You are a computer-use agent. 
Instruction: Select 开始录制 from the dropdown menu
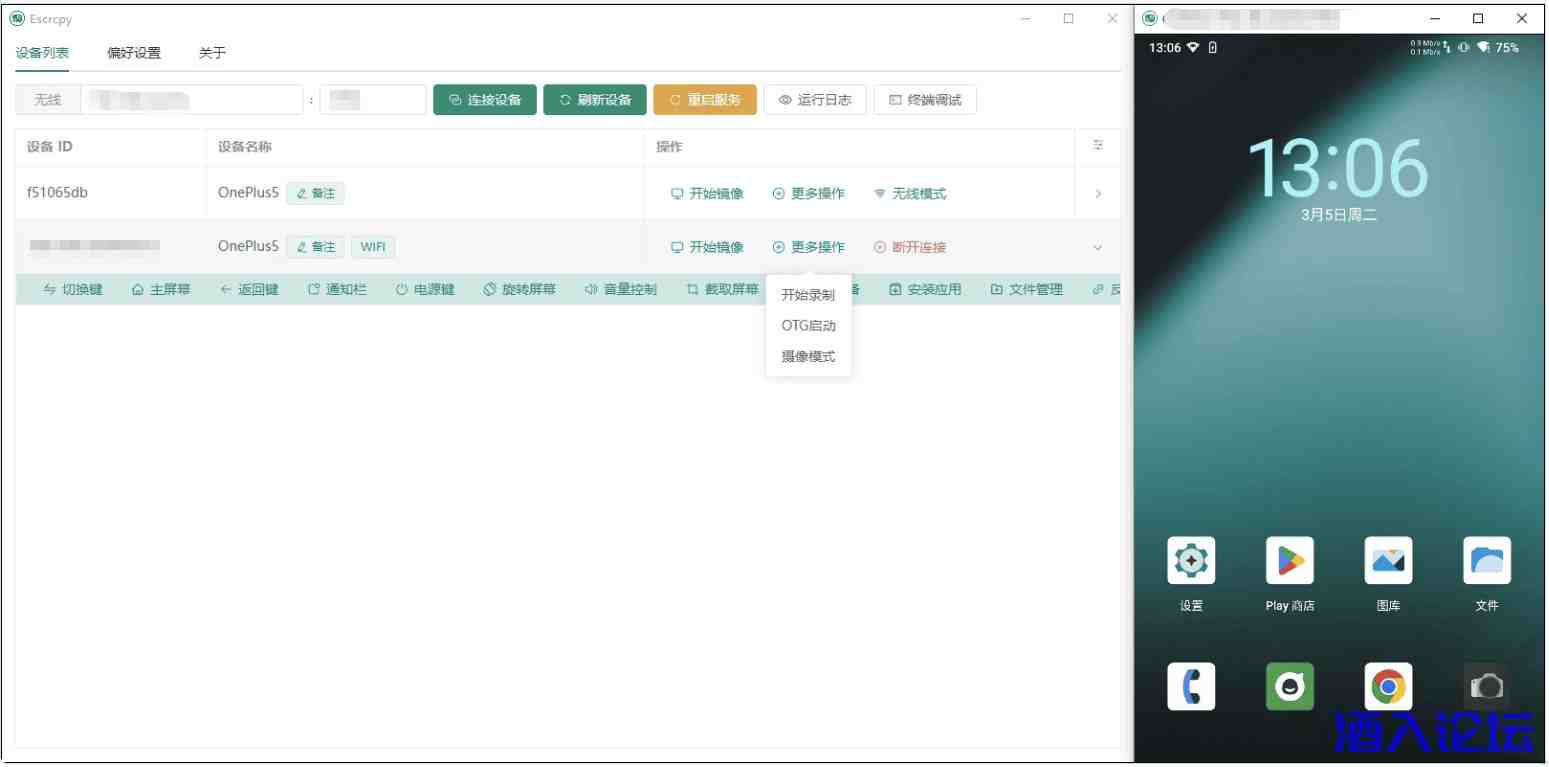[x=807, y=295]
